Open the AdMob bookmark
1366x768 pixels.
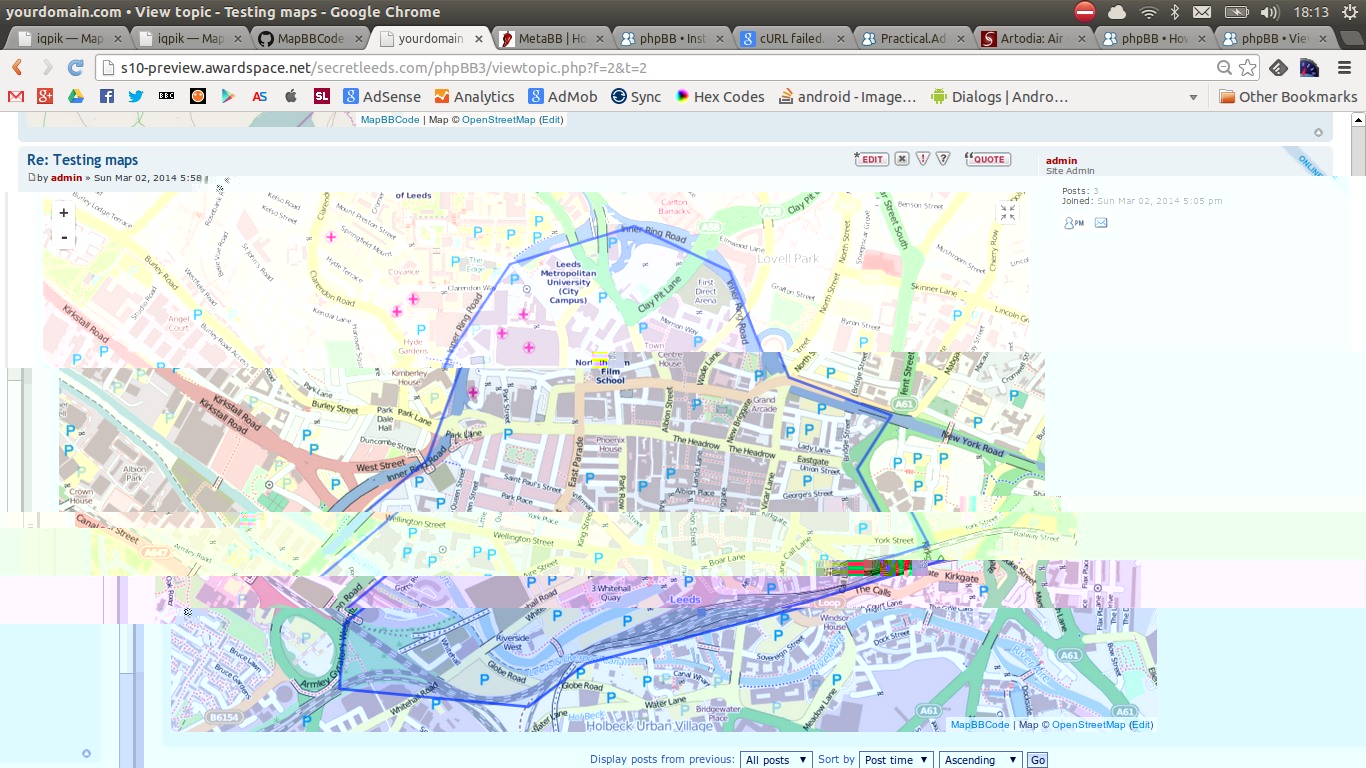(x=563, y=97)
